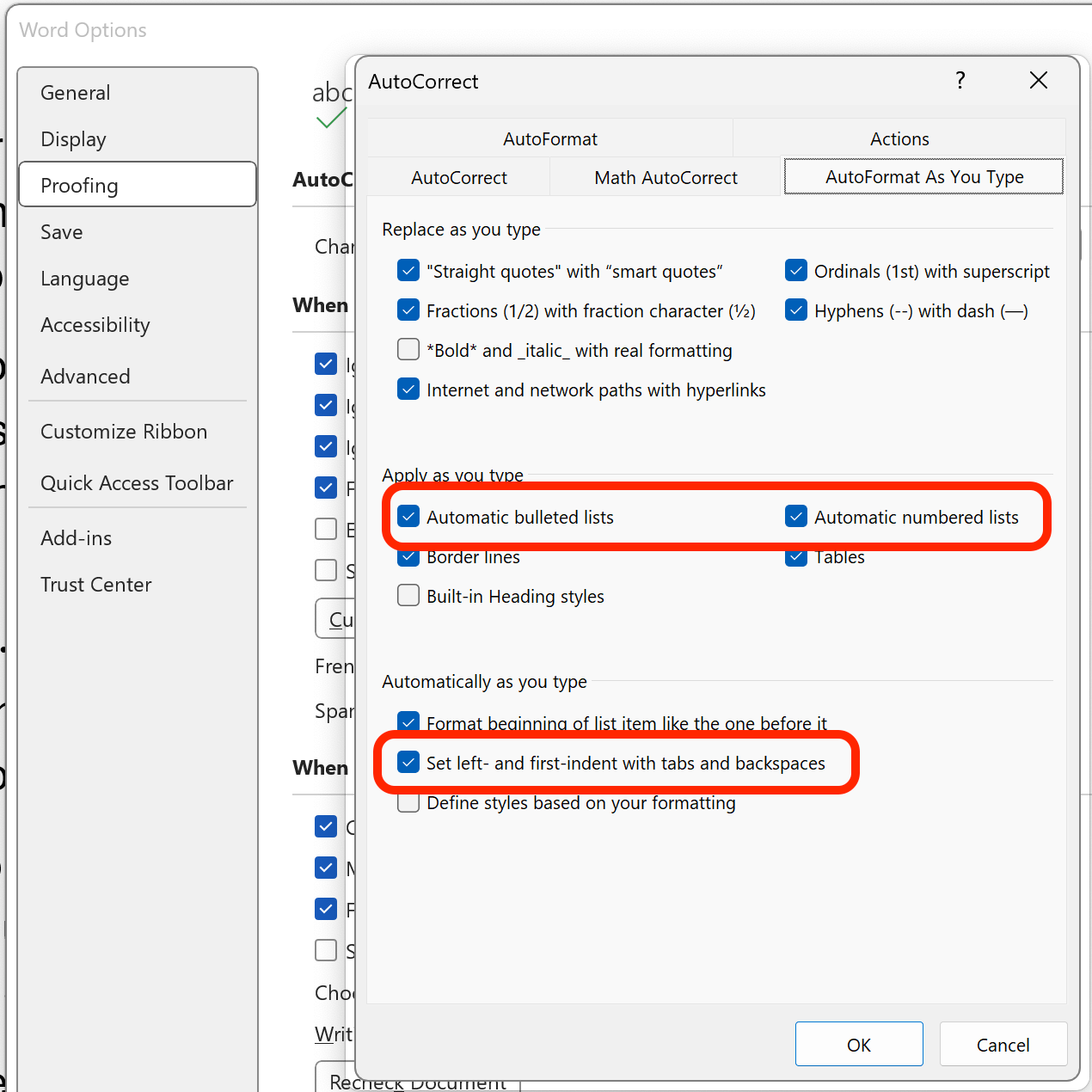Enable Built-in Heading styles
The image size is (1092, 1092).
[x=408, y=595]
